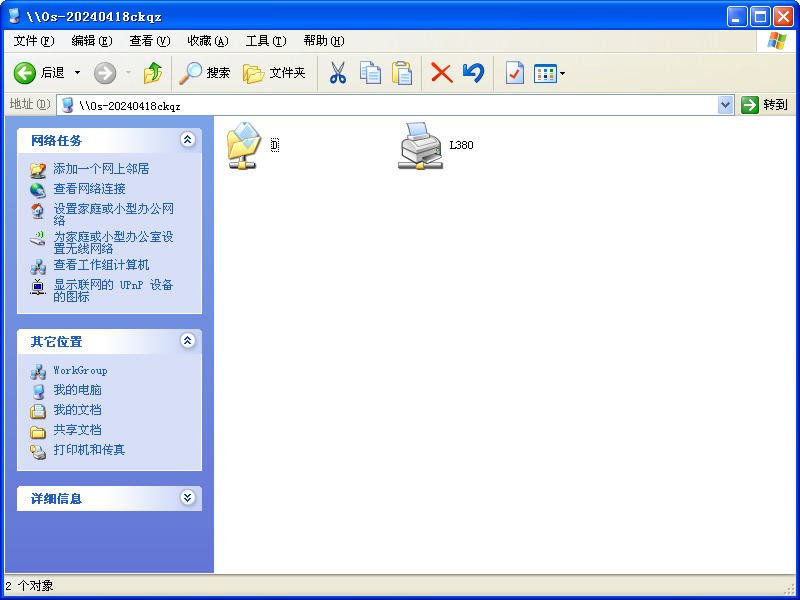
Task: Click the blue Undo arrow icon
Action: tap(473, 73)
